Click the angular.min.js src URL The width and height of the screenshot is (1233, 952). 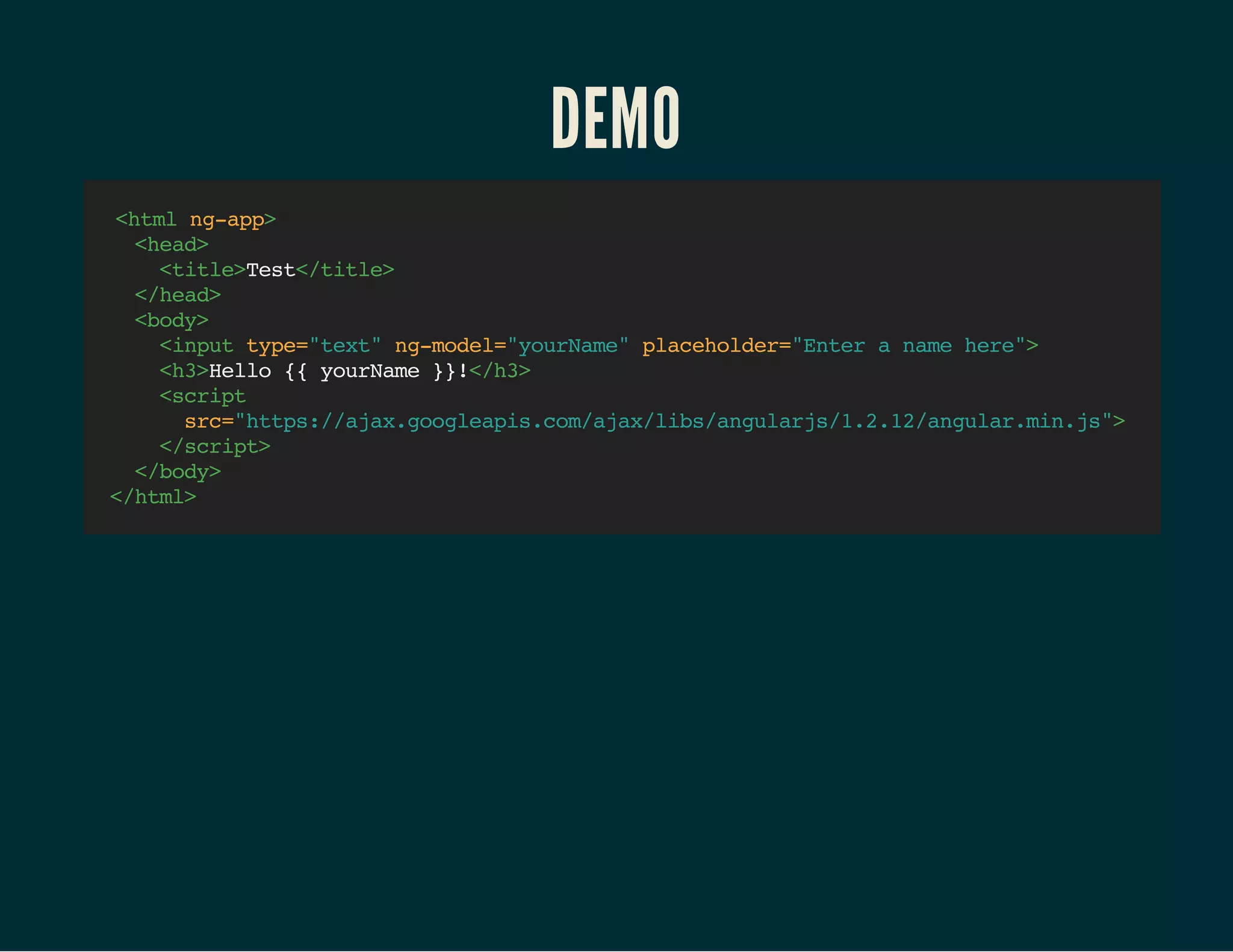coord(673,421)
